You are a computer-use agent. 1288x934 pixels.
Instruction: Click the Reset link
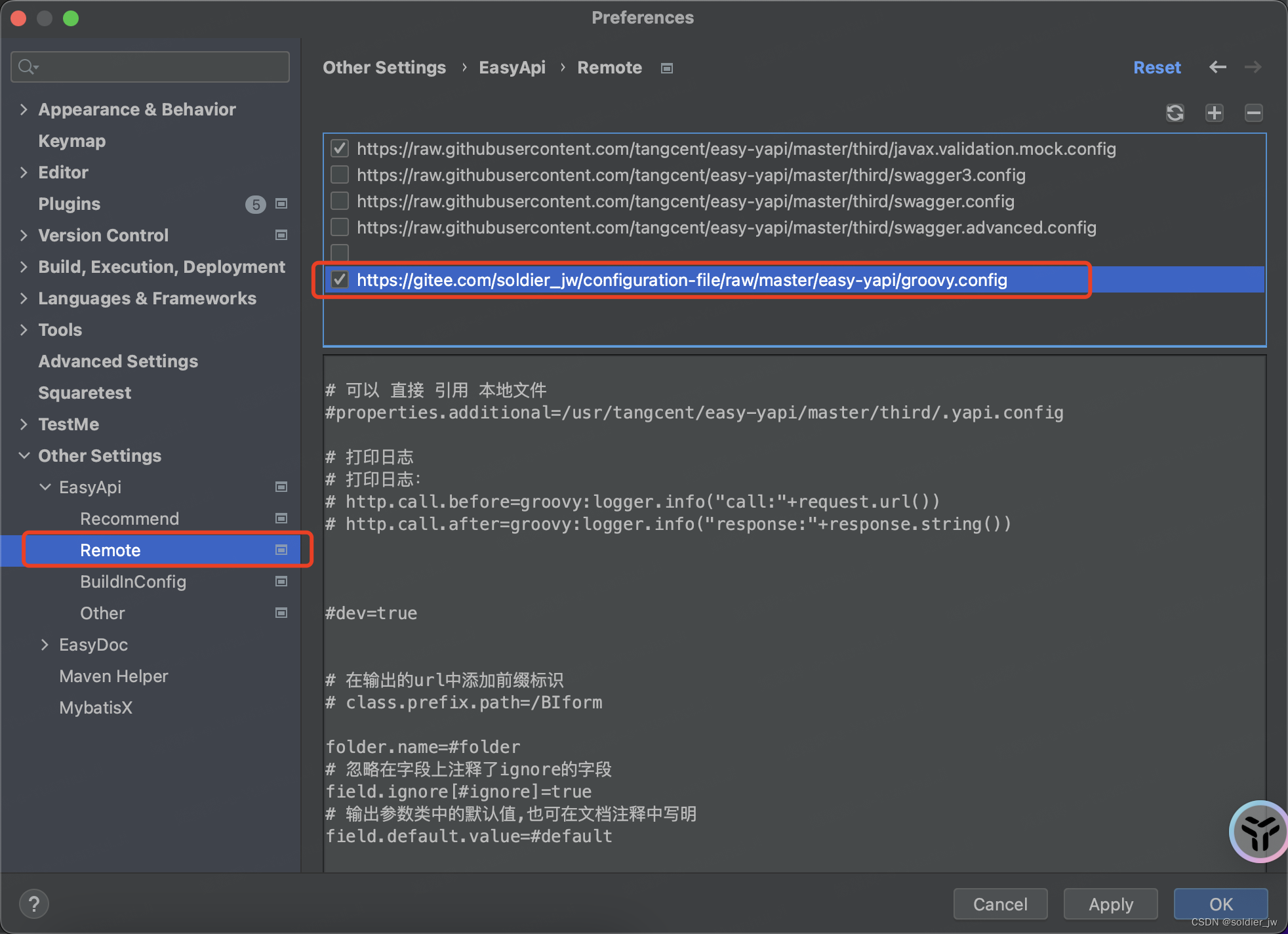(1157, 68)
